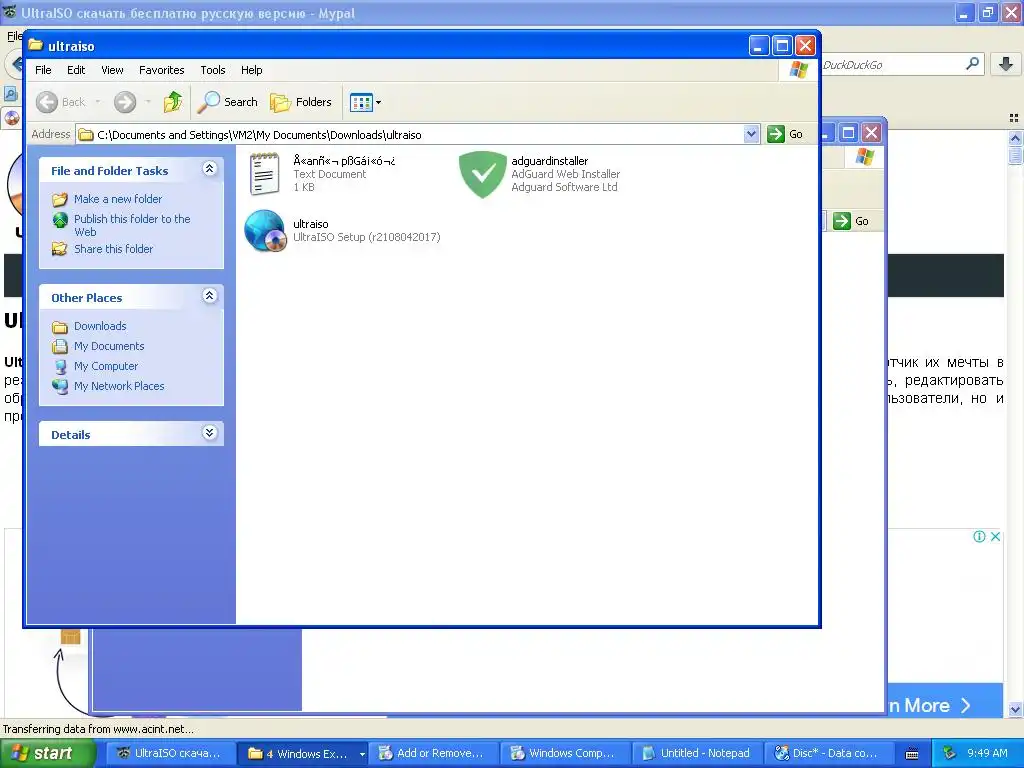This screenshot has height=768, width=1024.
Task: Open the Favorites menu
Action: [161, 70]
